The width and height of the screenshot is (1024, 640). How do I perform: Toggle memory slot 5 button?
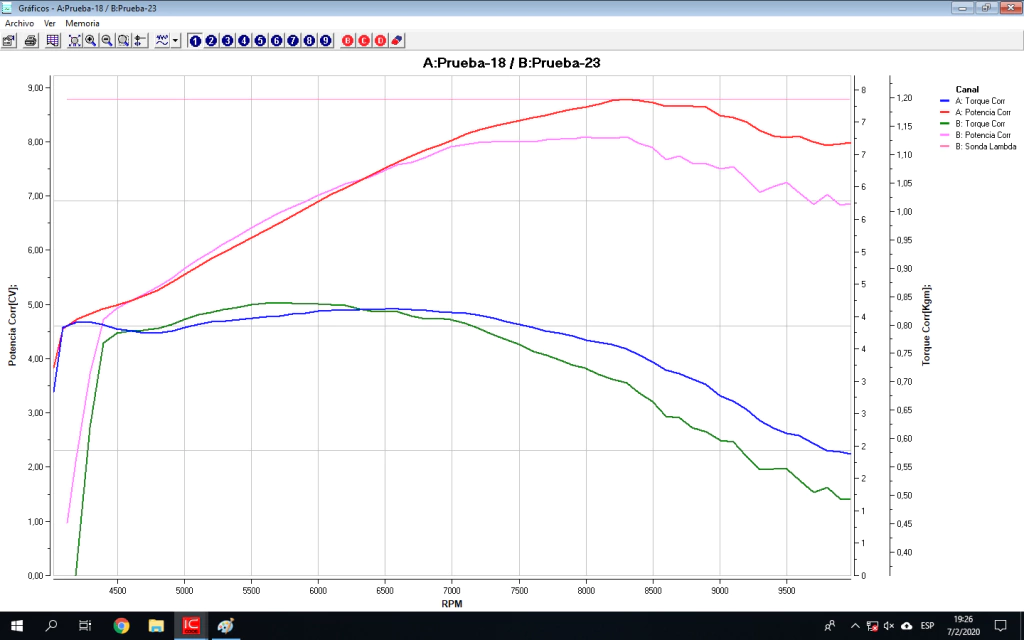click(x=260, y=41)
